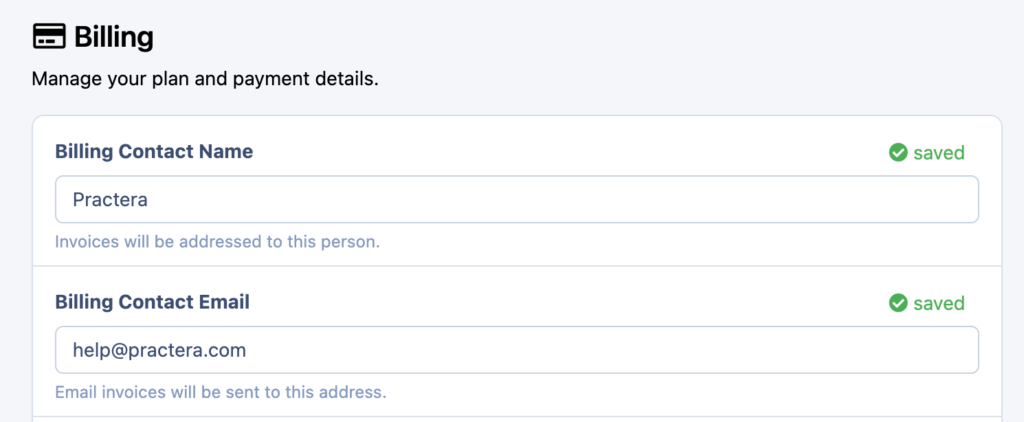Click the 'Manage your plan and payment details' subtitle

(x=205, y=78)
